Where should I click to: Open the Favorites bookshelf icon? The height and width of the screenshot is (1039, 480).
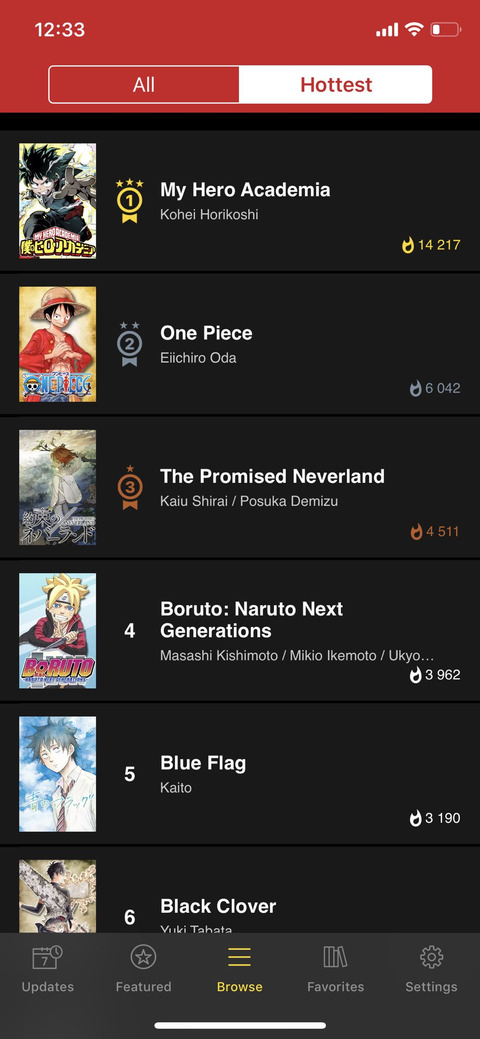pos(335,957)
